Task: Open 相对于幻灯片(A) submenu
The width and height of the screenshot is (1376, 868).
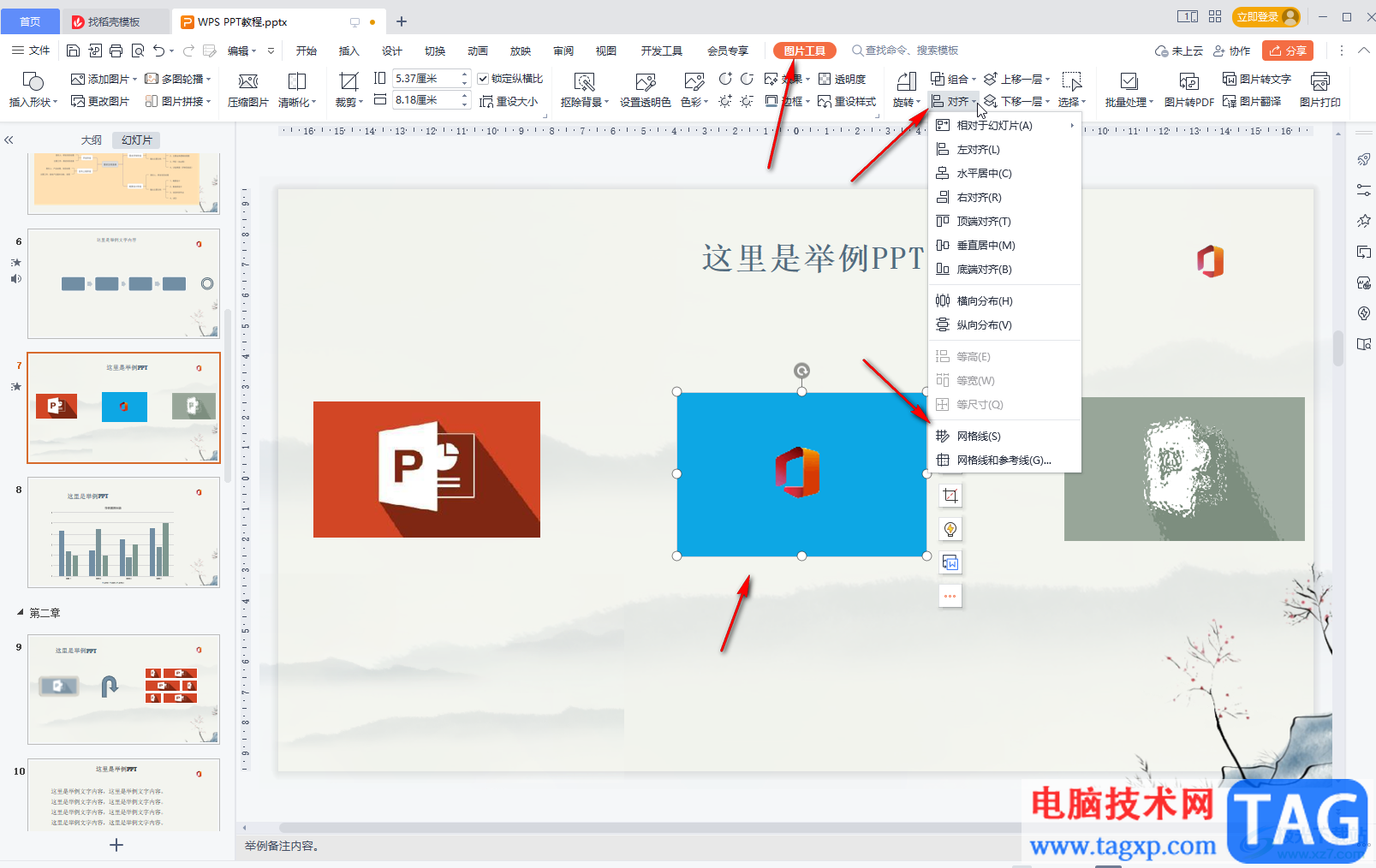Action: coord(1005,125)
